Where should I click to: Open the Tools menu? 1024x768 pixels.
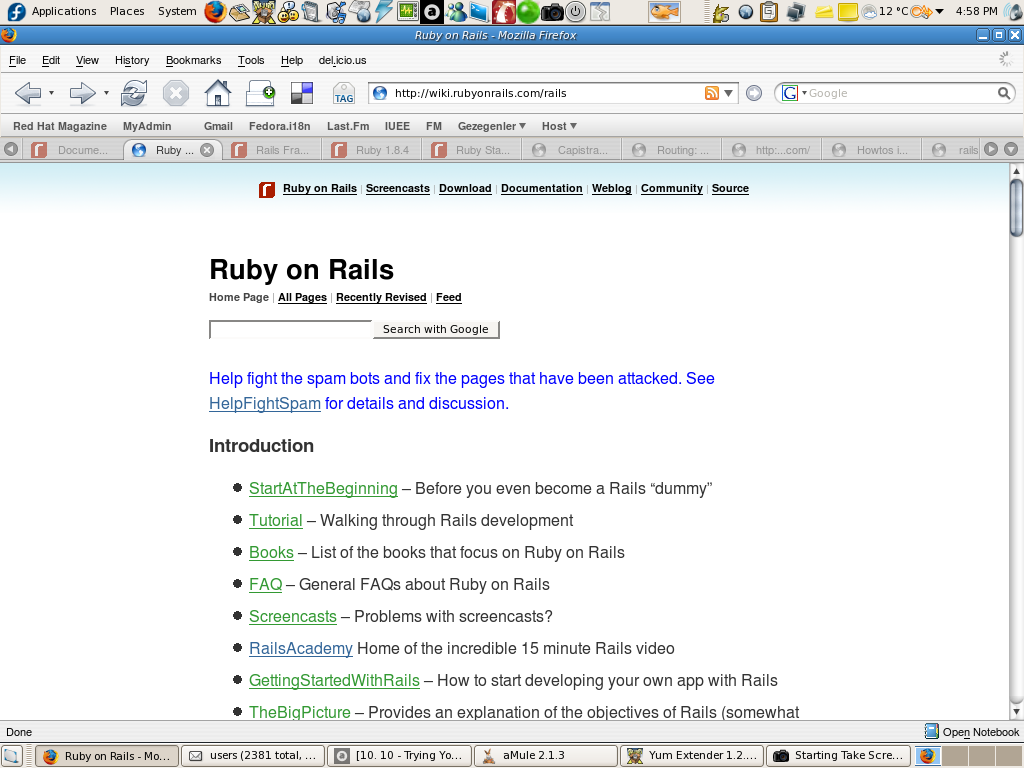click(x=251, y=60)
